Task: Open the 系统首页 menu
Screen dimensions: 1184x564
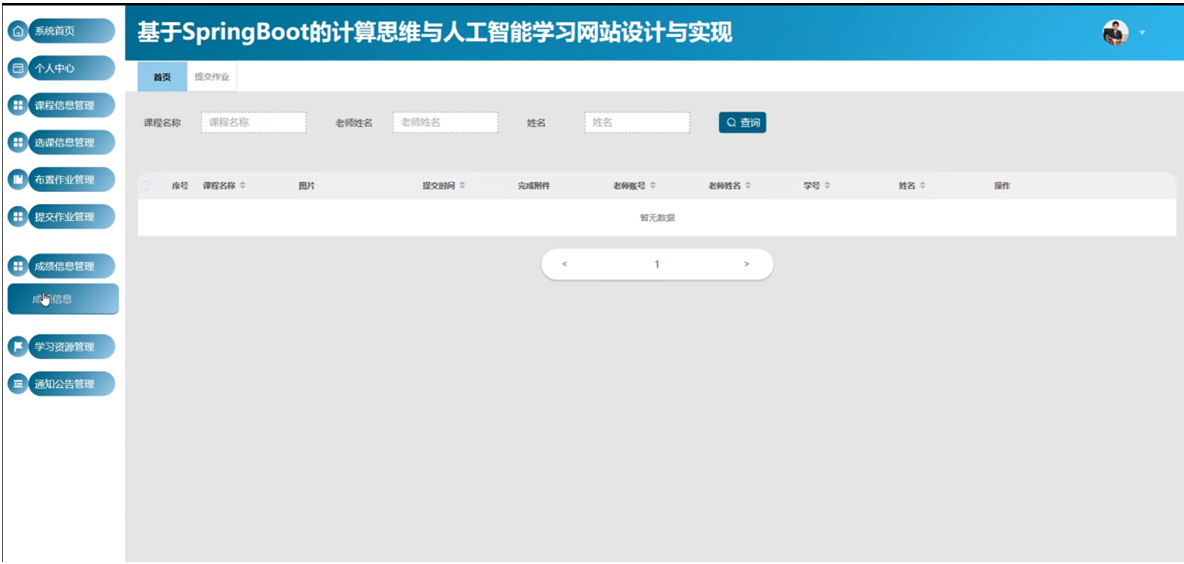Action: pyautogui.click(x=72, y=31)
